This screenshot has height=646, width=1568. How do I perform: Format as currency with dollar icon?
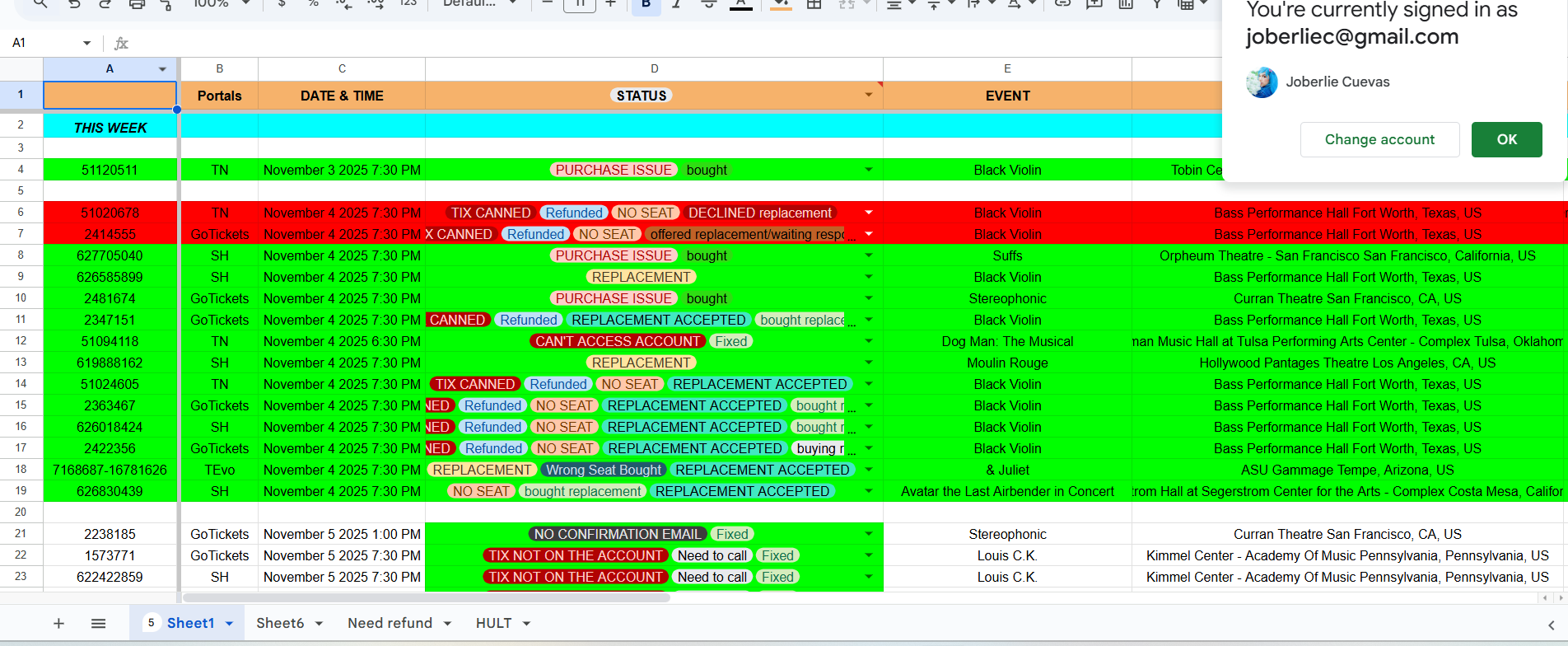[282, 4]
